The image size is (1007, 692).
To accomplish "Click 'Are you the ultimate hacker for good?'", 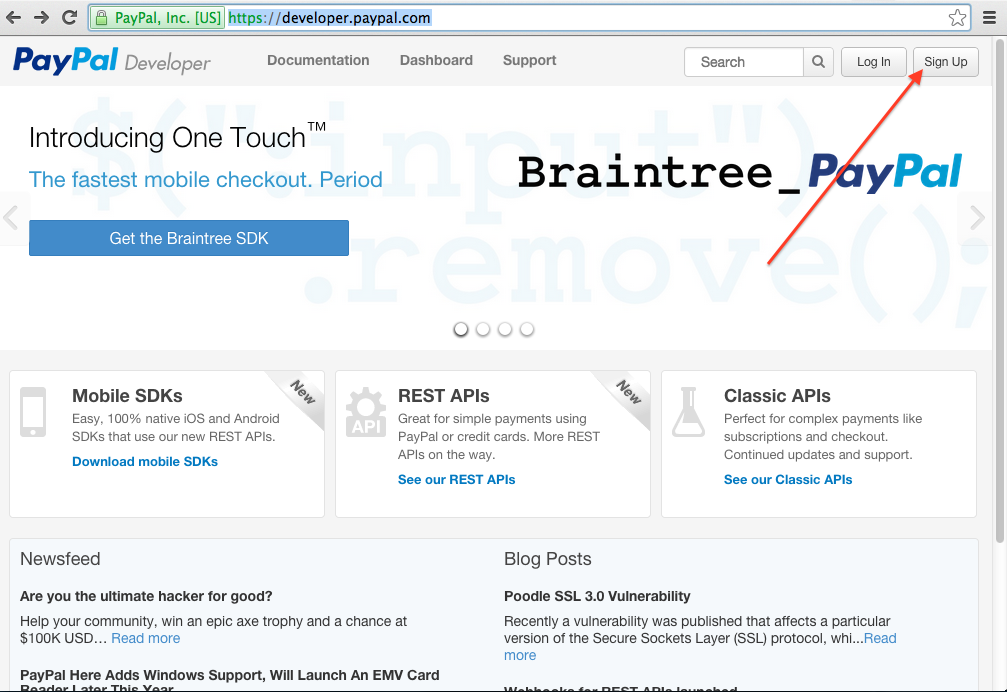I will (146, 596).
